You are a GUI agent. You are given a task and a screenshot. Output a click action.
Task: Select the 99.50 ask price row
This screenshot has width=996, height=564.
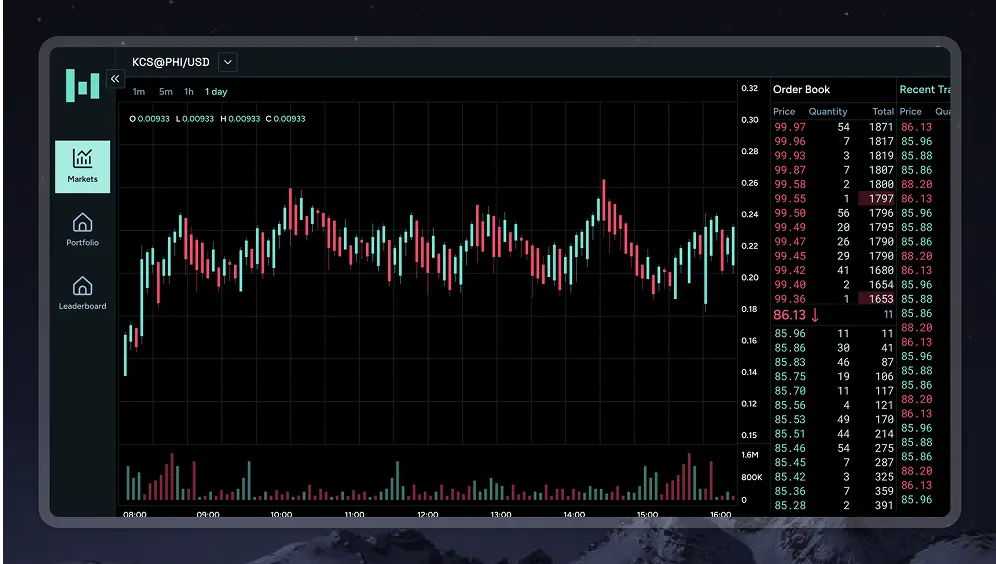833,213
